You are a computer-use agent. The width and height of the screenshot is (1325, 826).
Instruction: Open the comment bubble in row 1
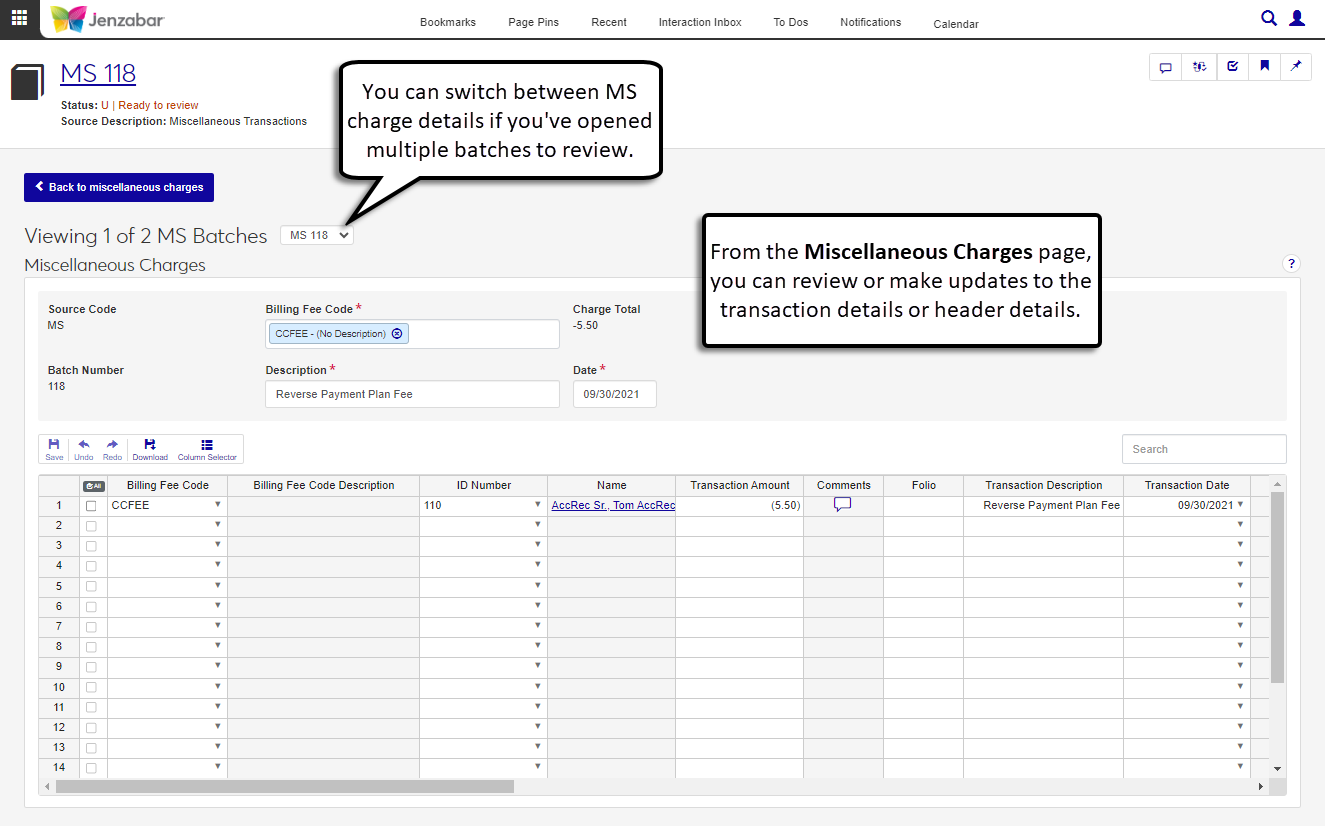(x=842, y=505)
